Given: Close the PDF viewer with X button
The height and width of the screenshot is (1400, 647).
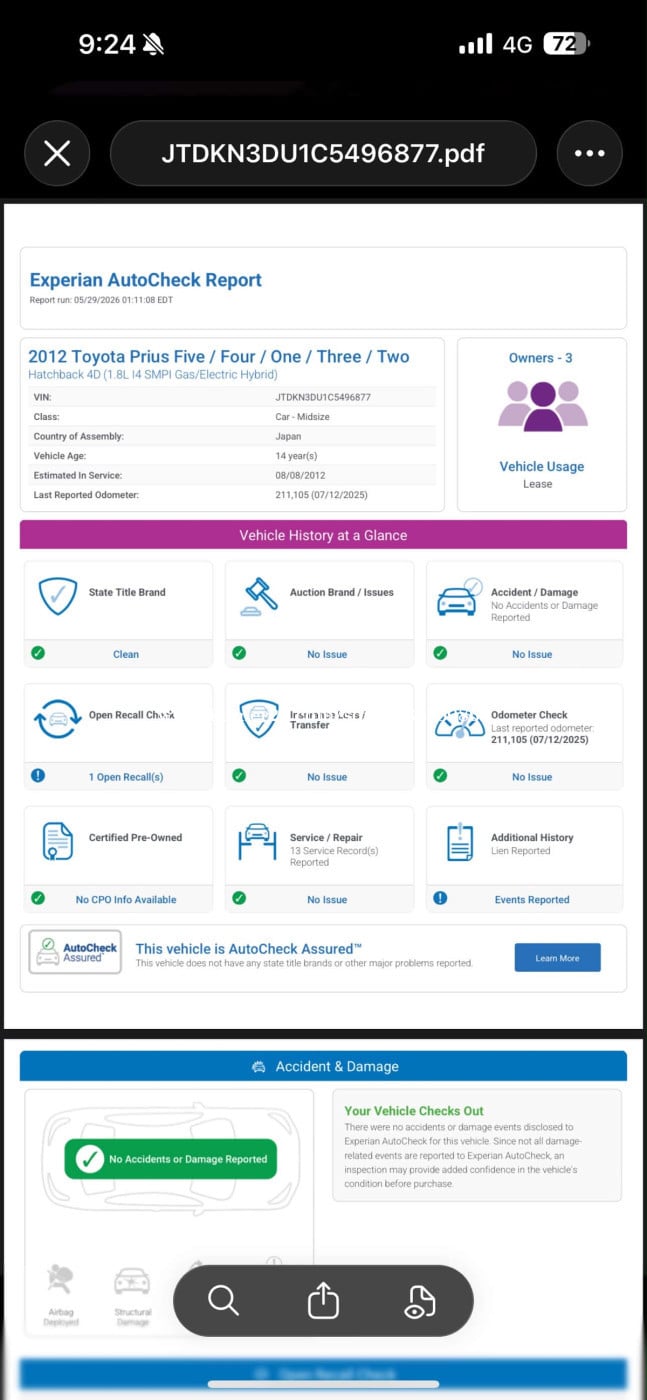Looking at the screenshot, I should (57, 153).
